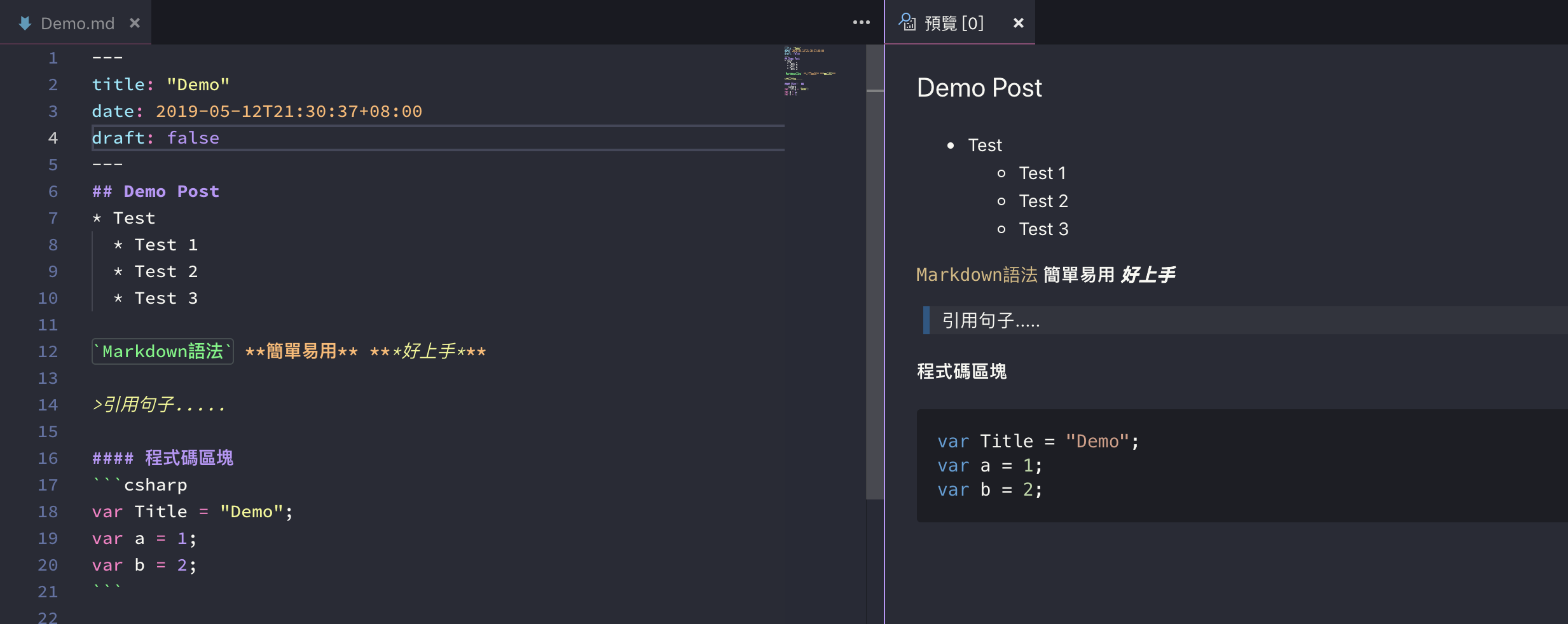This screenshot has height=624, width=1568.
Task: Click line number 11 in the gutter
Action: pos(48,325)
